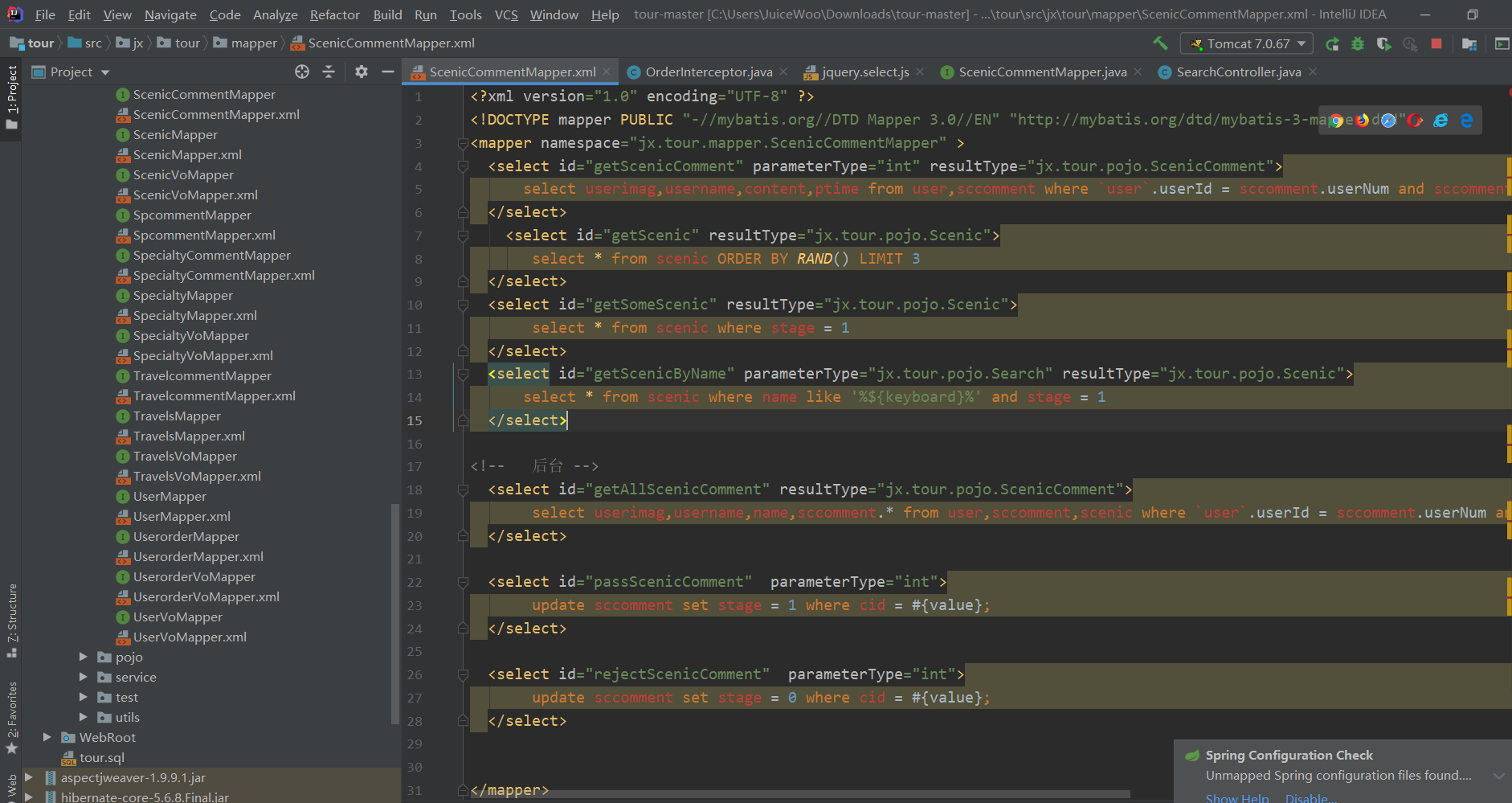Close the jquery.select.js tab

[920, 72]
